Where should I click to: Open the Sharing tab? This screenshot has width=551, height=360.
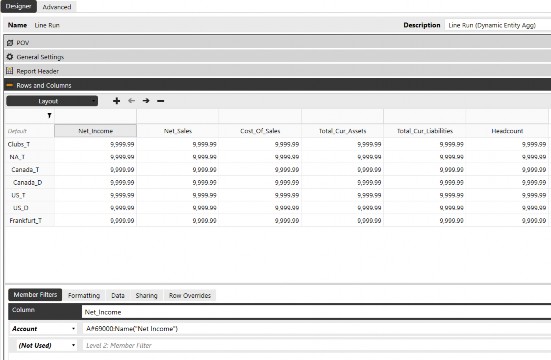coord(147,295)
